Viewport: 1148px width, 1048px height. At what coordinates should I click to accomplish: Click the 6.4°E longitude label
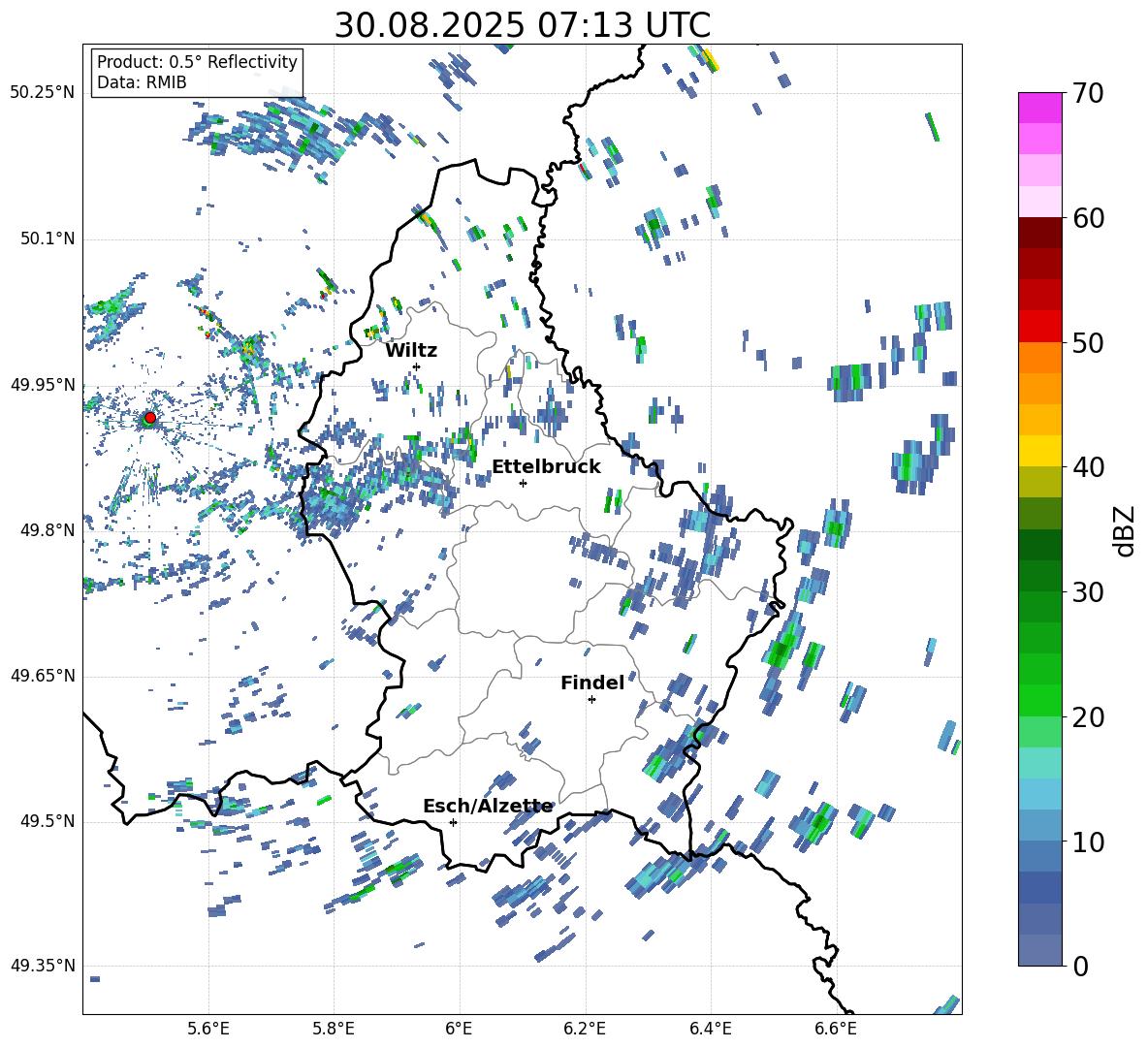point(710,1029)
